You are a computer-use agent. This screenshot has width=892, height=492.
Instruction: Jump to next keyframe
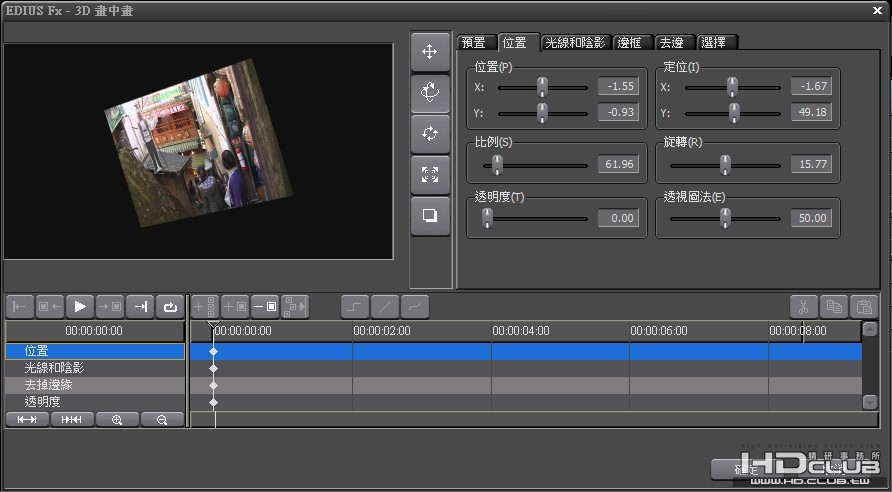click(x=110, y=307)
